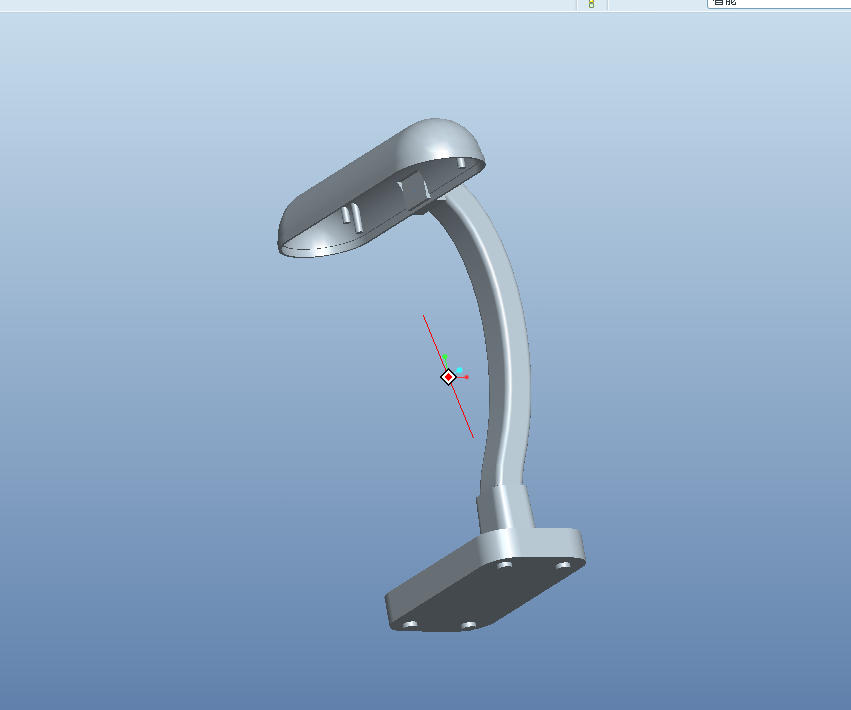Screen dimensions: 851x710
Task: Select the lamp shade of the model
Action: pyautogui.click(x=380, y=187)
